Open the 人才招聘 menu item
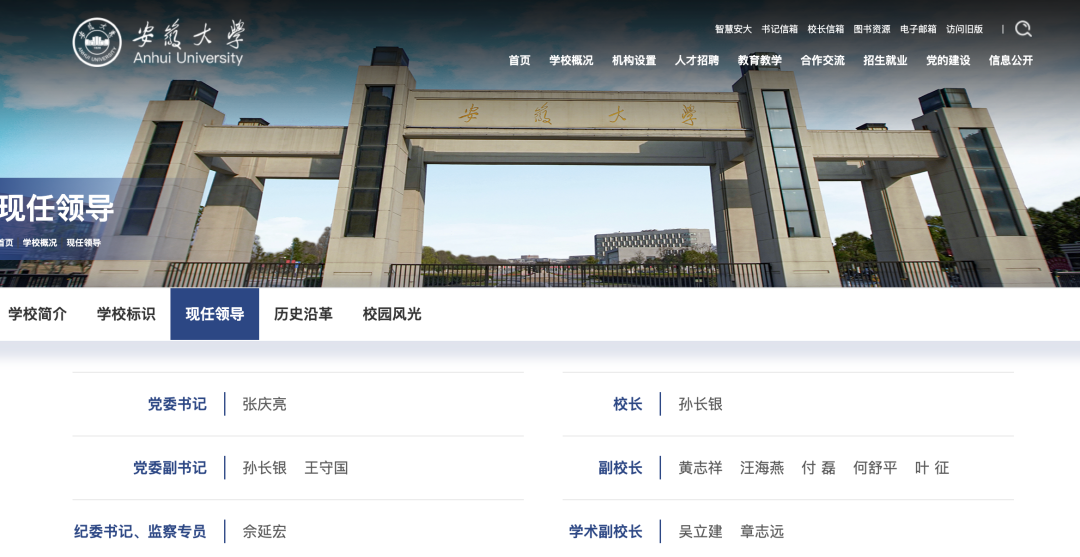The height and width of the screenshot is (557, 1080). [x=696, y=60]
